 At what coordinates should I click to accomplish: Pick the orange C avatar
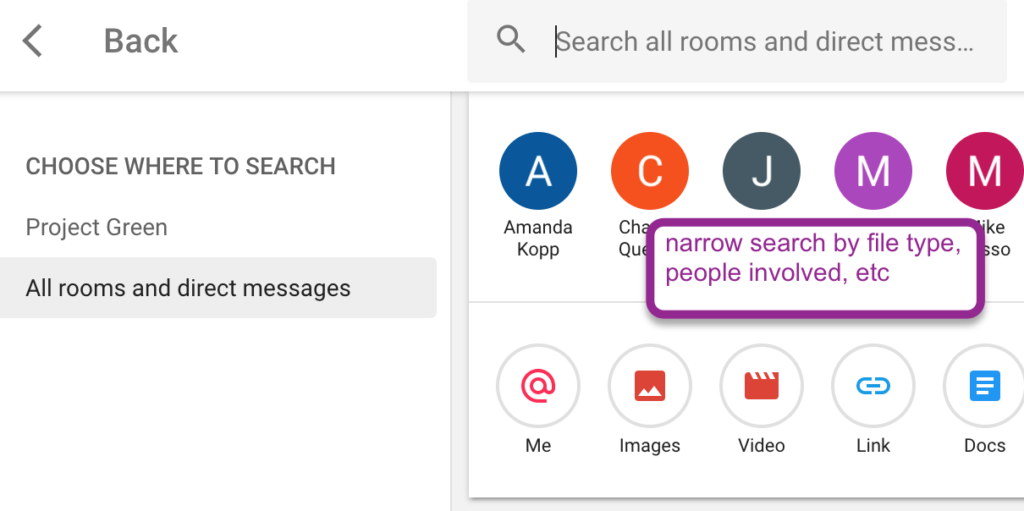pos(650,171)
